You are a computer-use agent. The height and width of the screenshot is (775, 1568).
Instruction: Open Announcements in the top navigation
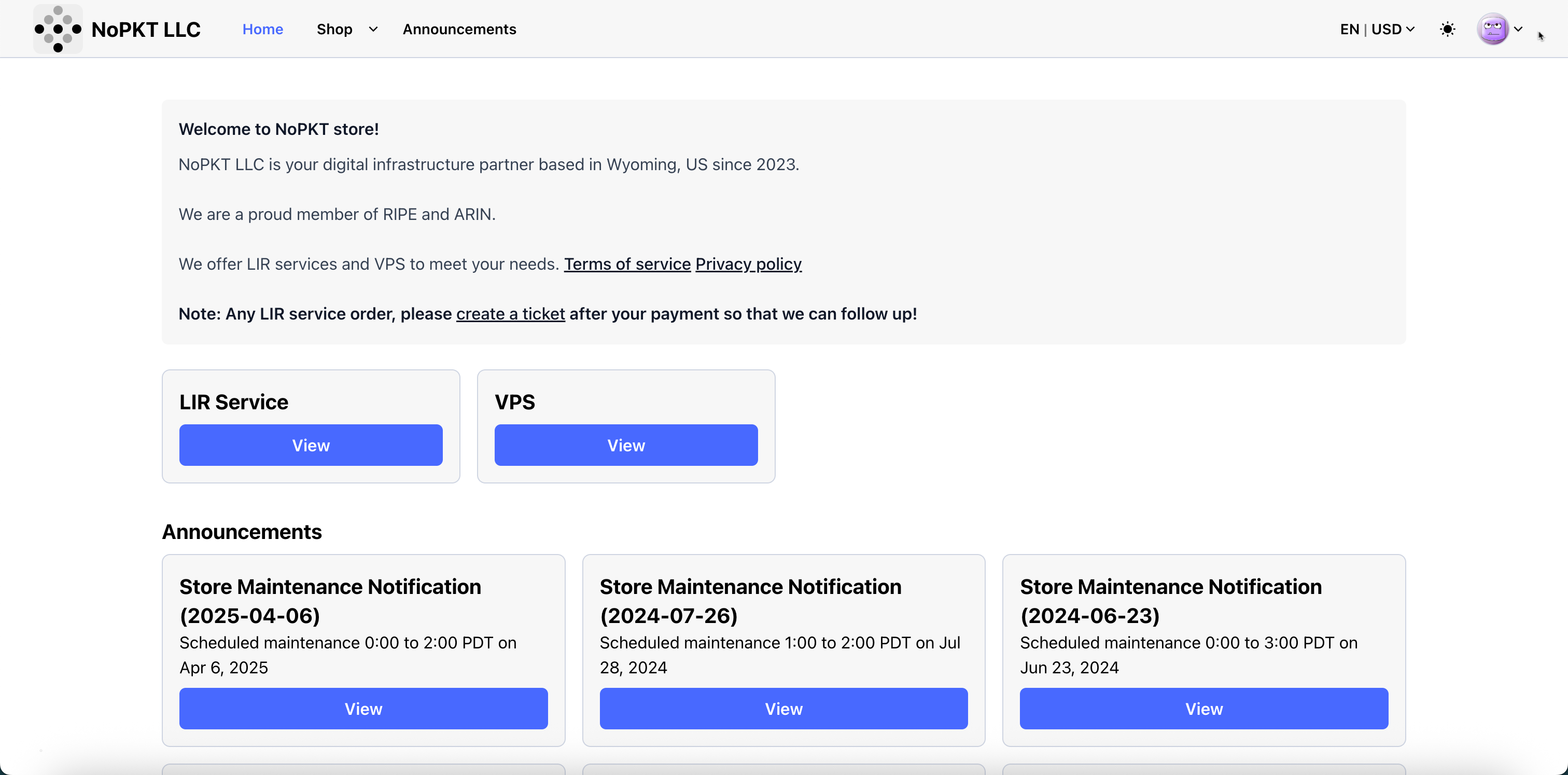pos(459,29)
